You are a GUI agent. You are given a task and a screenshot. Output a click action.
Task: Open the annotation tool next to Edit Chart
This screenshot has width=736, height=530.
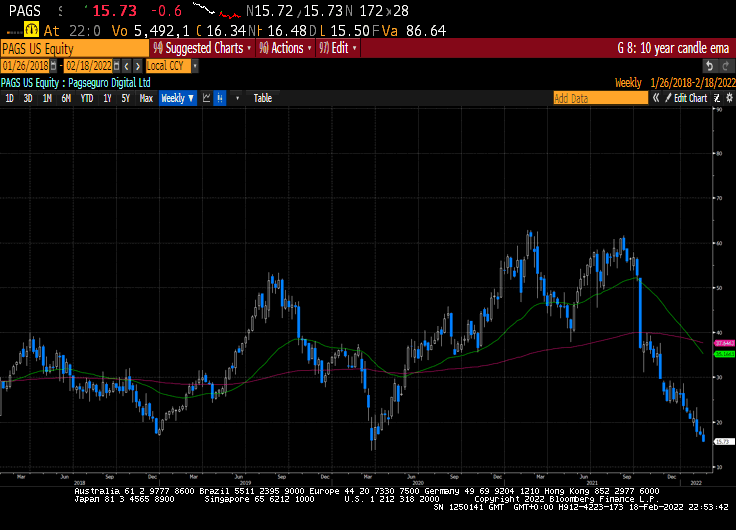717,98
